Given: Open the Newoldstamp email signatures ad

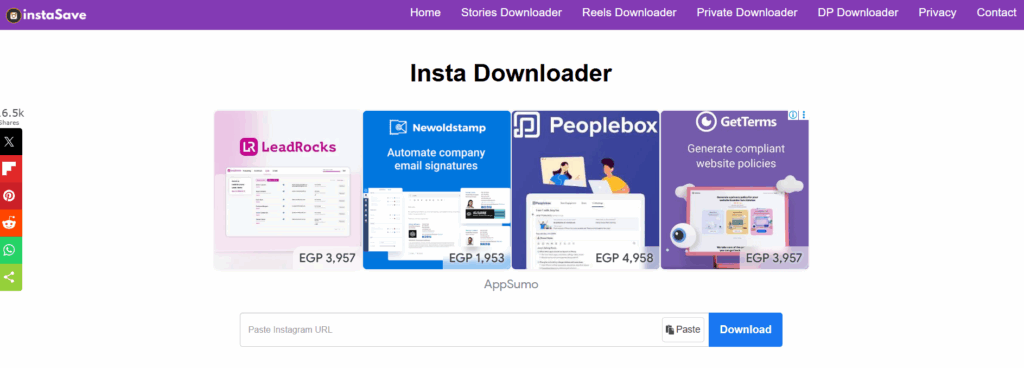Looking at the screenshot, I should [437, 190].
